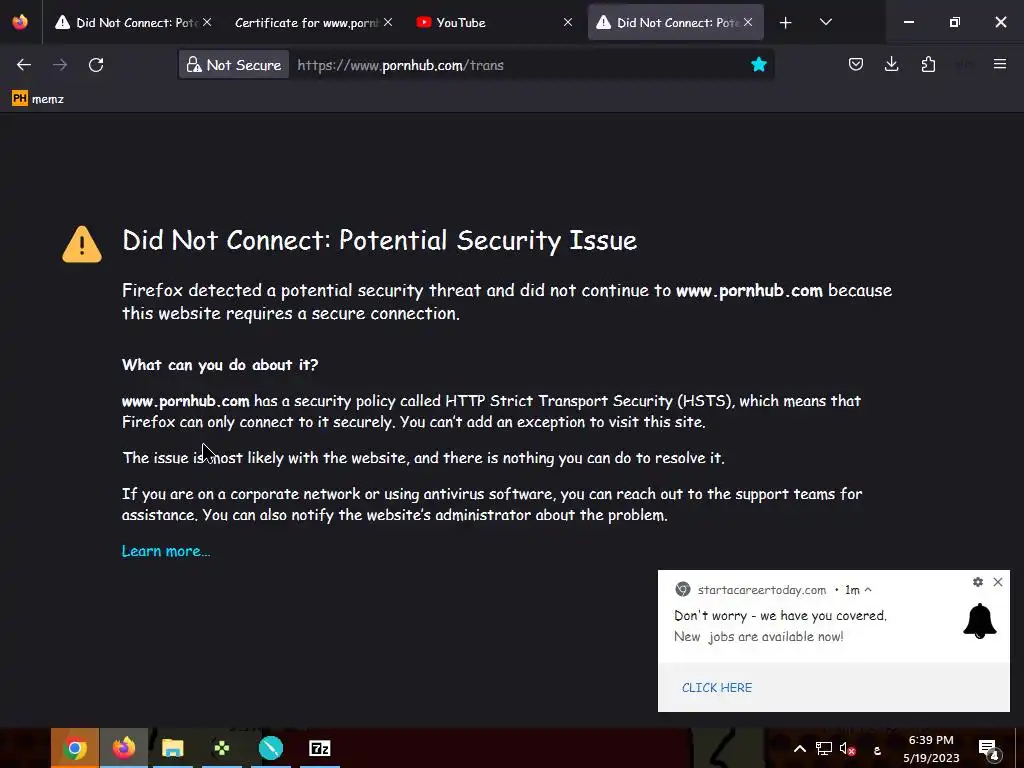Open the green clover app in taskbar
The height and width of the screenshot is (768, 1024).
[221, 748]
